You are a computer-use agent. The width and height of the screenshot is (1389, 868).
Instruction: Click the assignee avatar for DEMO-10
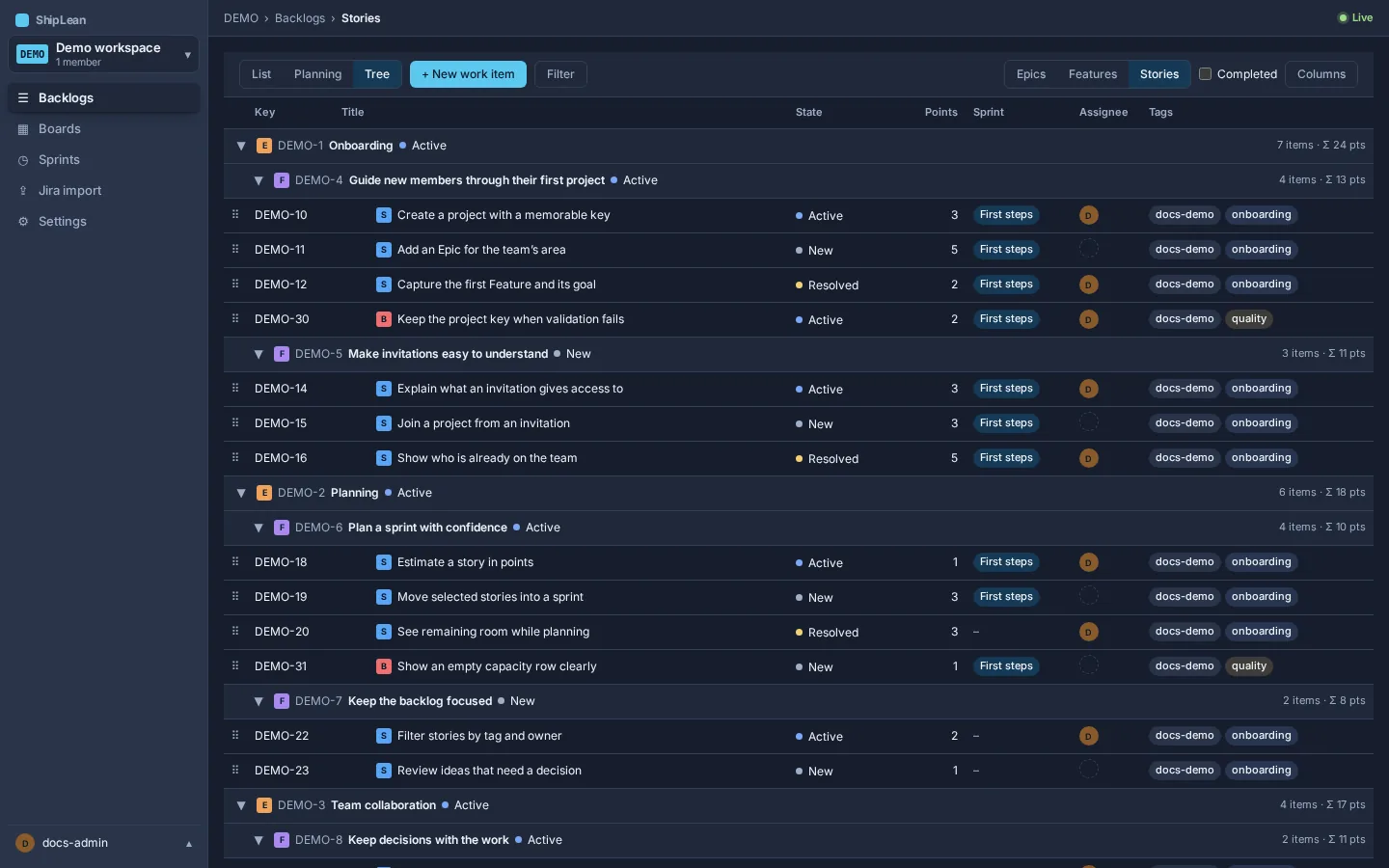click(1089, 215)
